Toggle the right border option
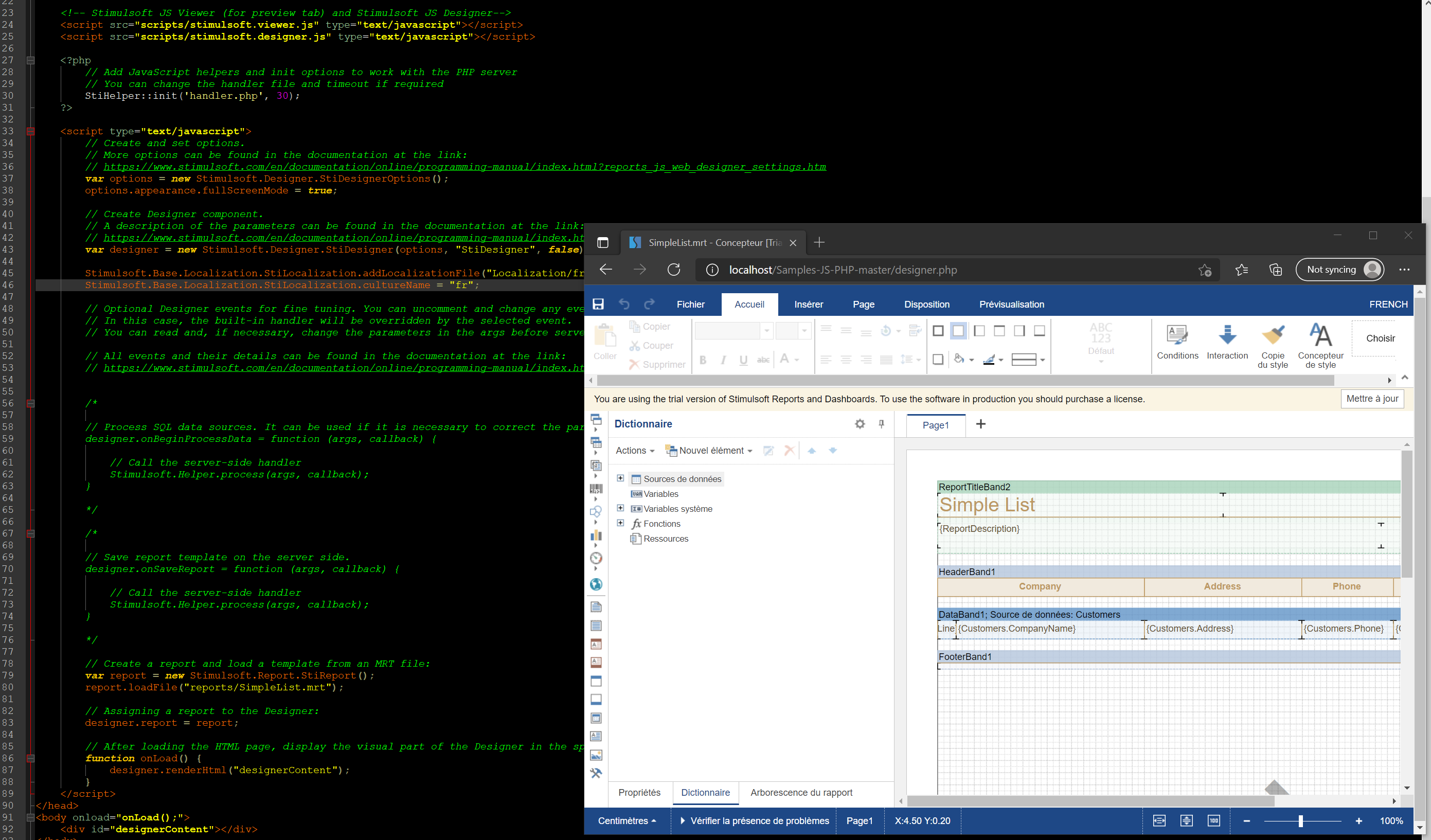 pos(1019,331)
